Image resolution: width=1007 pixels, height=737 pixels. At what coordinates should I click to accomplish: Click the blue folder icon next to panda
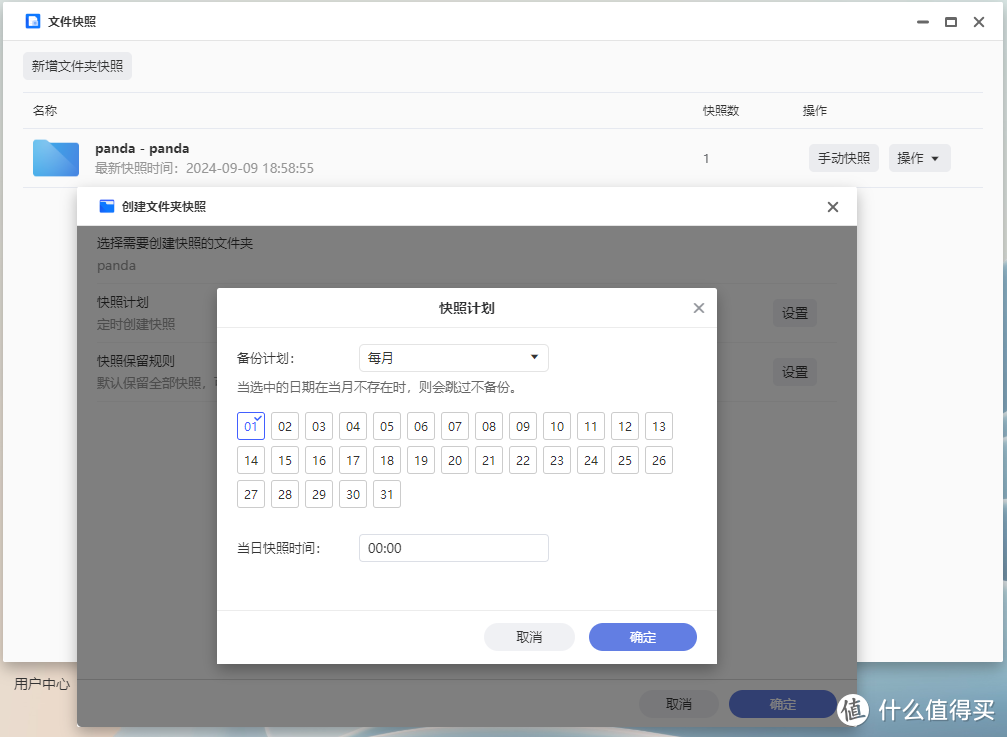tap(55, 158)
